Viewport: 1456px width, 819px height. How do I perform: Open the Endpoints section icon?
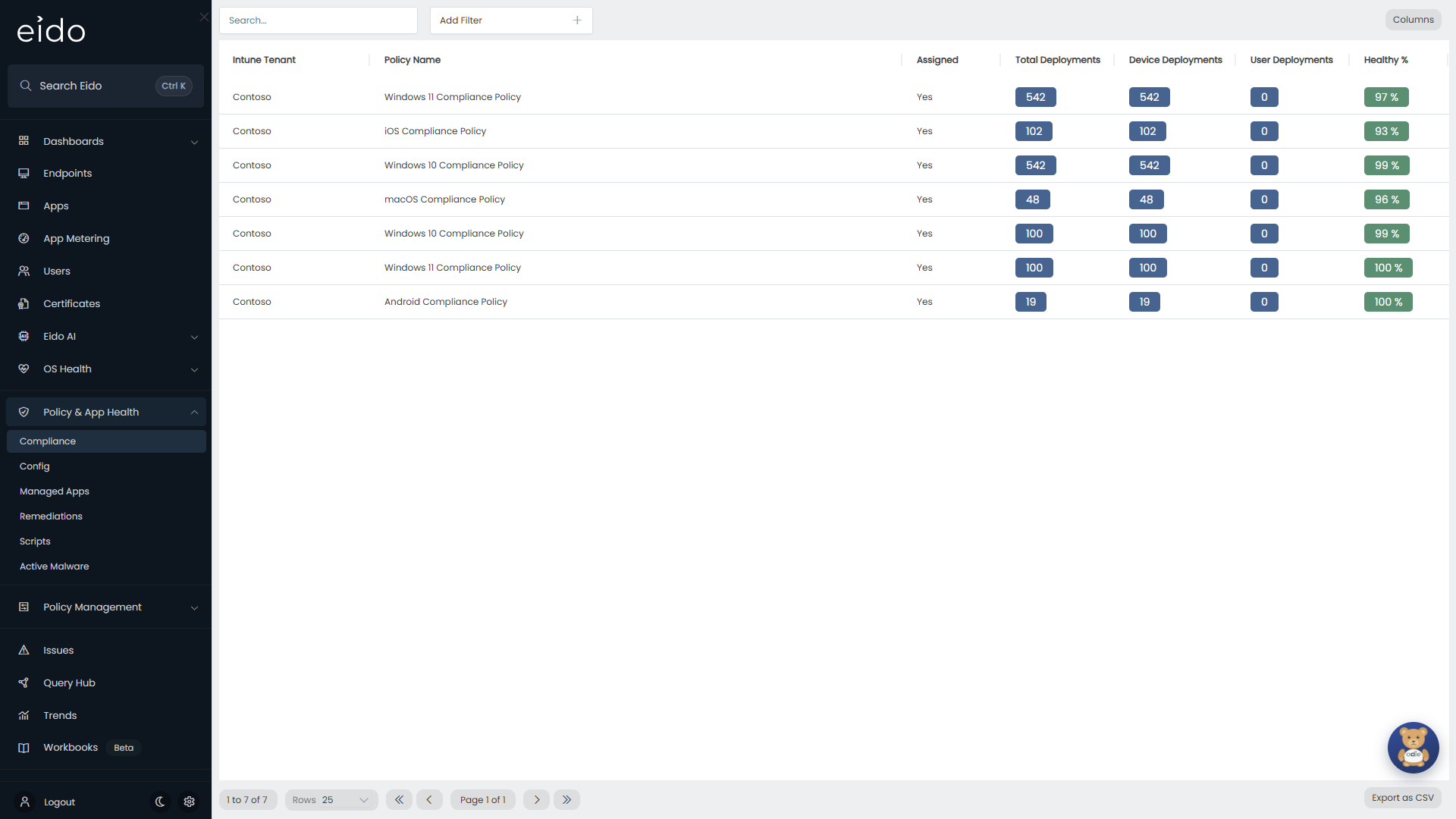tap(24, 174)
